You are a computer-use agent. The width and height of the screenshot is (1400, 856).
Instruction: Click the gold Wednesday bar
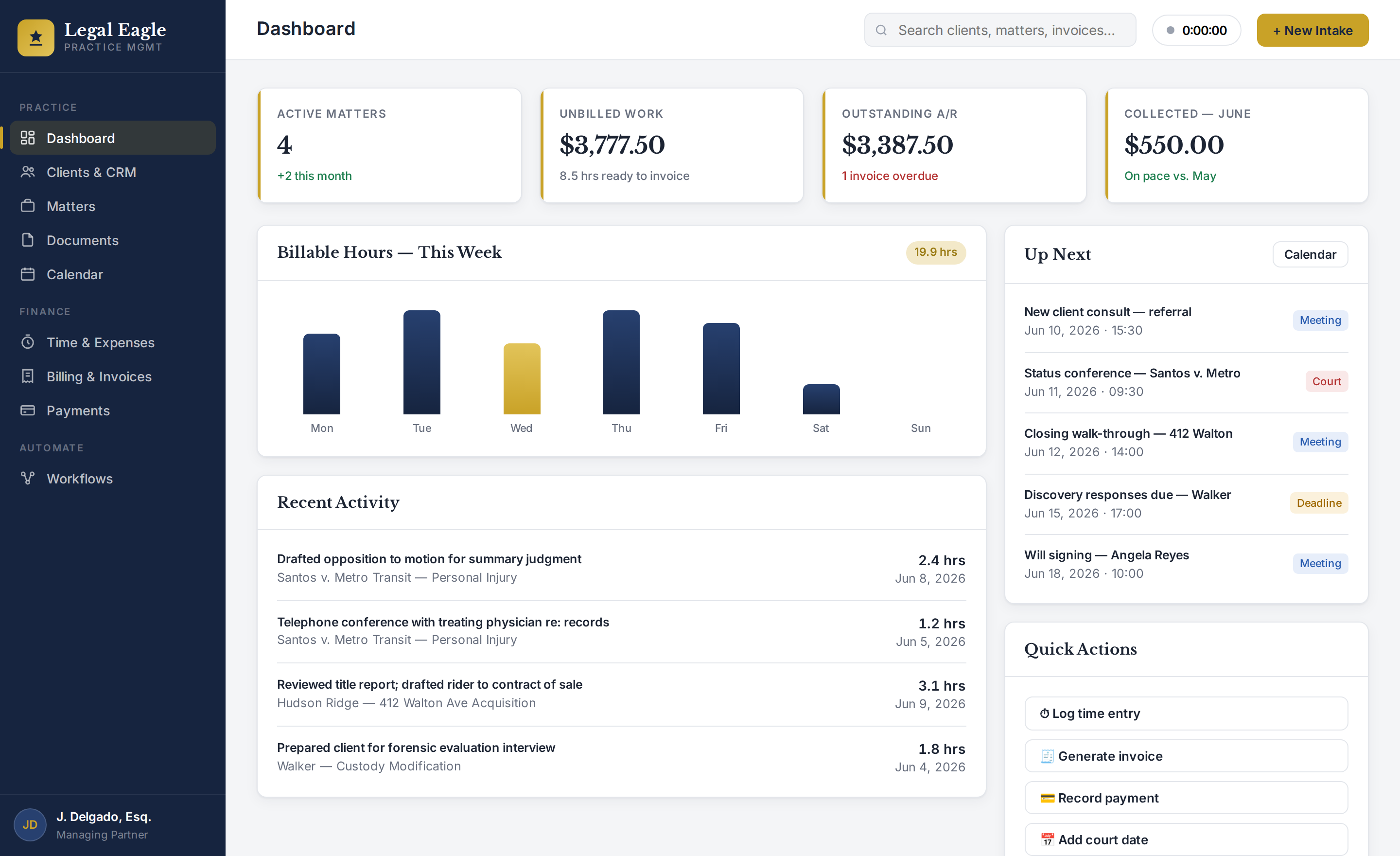(522, 378)
